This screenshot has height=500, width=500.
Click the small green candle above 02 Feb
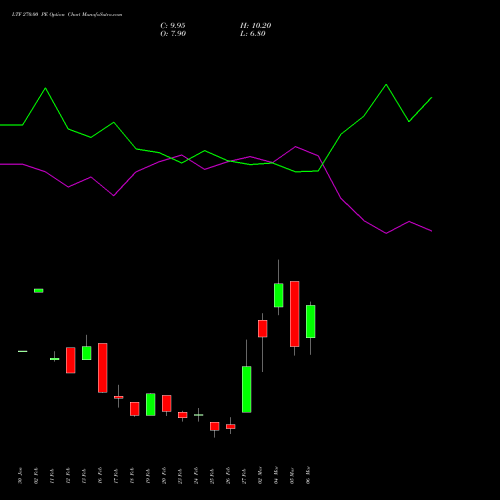point(39,291)
